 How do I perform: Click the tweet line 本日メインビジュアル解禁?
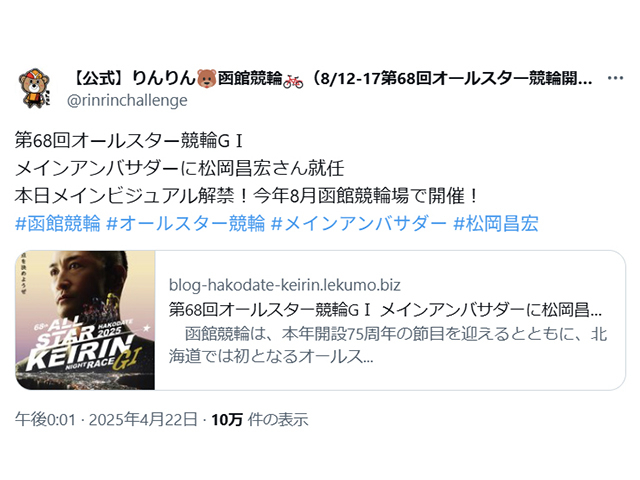[247, 196]
